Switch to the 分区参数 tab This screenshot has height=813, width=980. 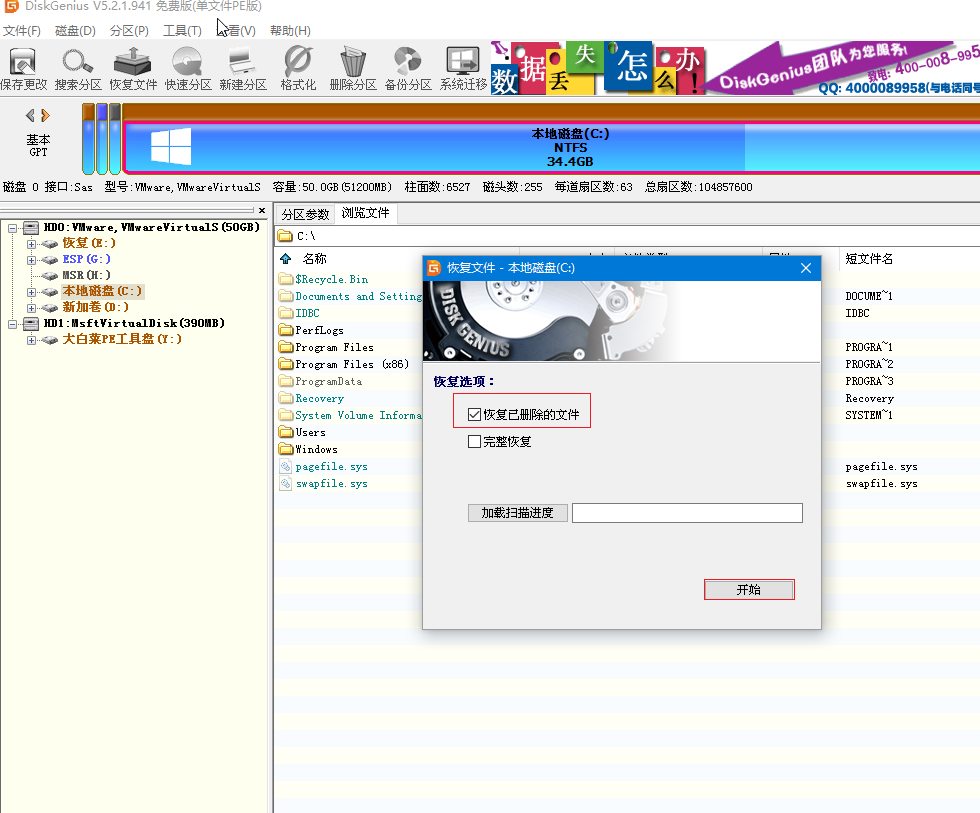(305, 214)
